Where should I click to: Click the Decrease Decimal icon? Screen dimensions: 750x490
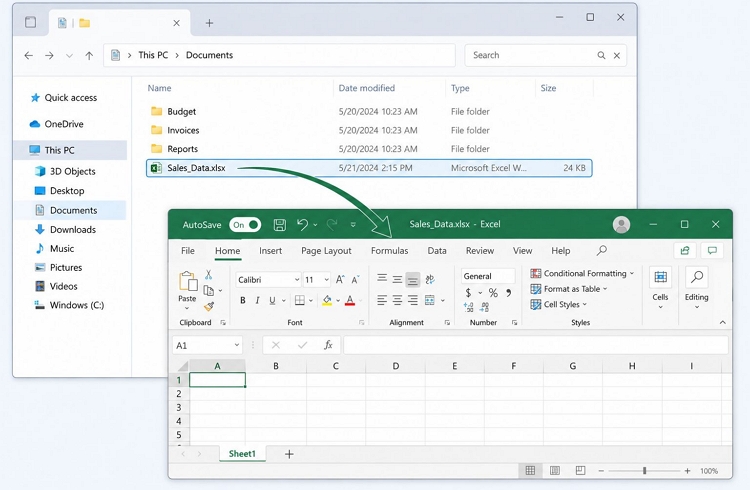[485, 307]
